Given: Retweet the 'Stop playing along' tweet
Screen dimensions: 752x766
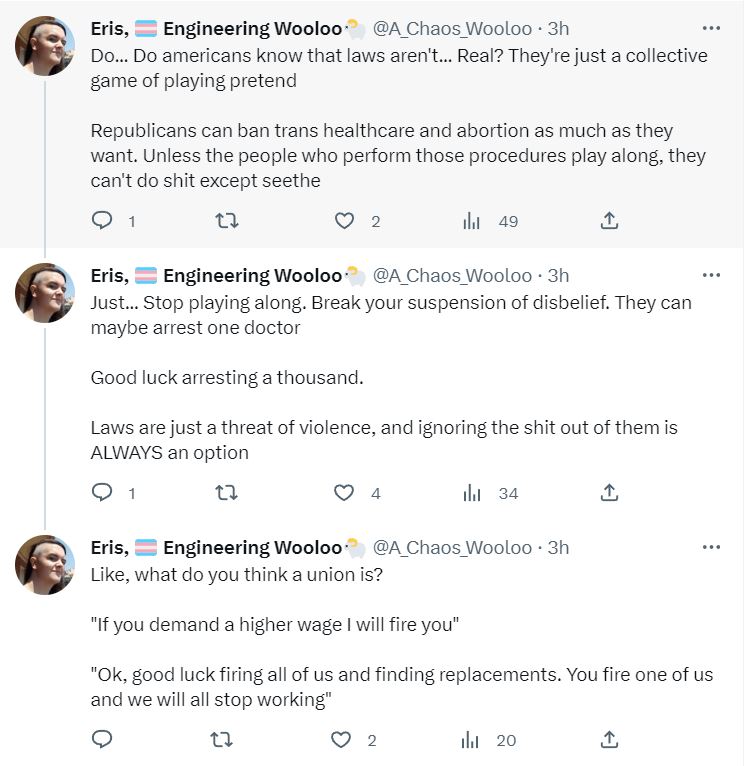Looking at the screenshot, I should point(227,492).
